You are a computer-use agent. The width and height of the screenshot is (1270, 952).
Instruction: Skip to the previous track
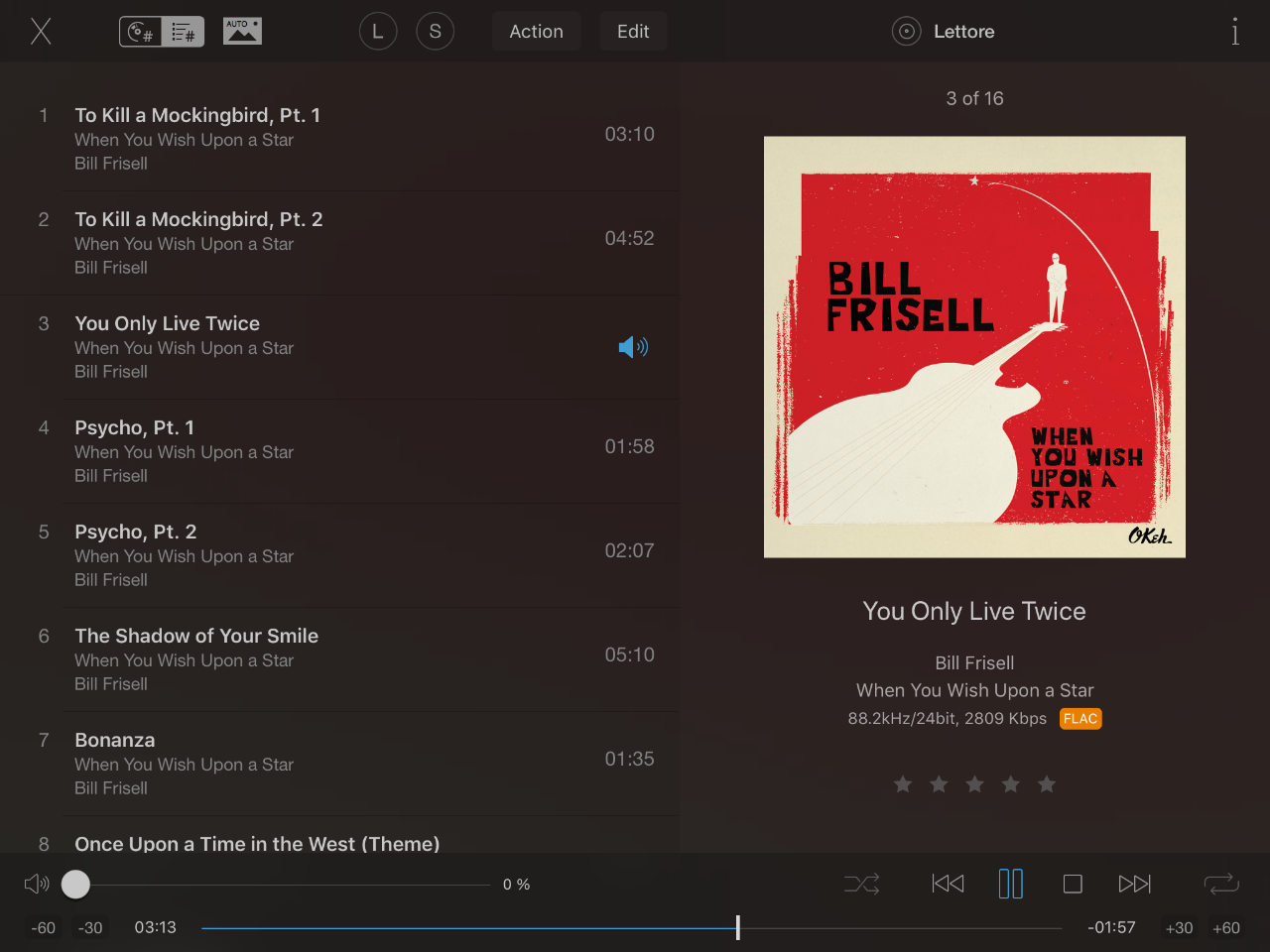[948, 884]
